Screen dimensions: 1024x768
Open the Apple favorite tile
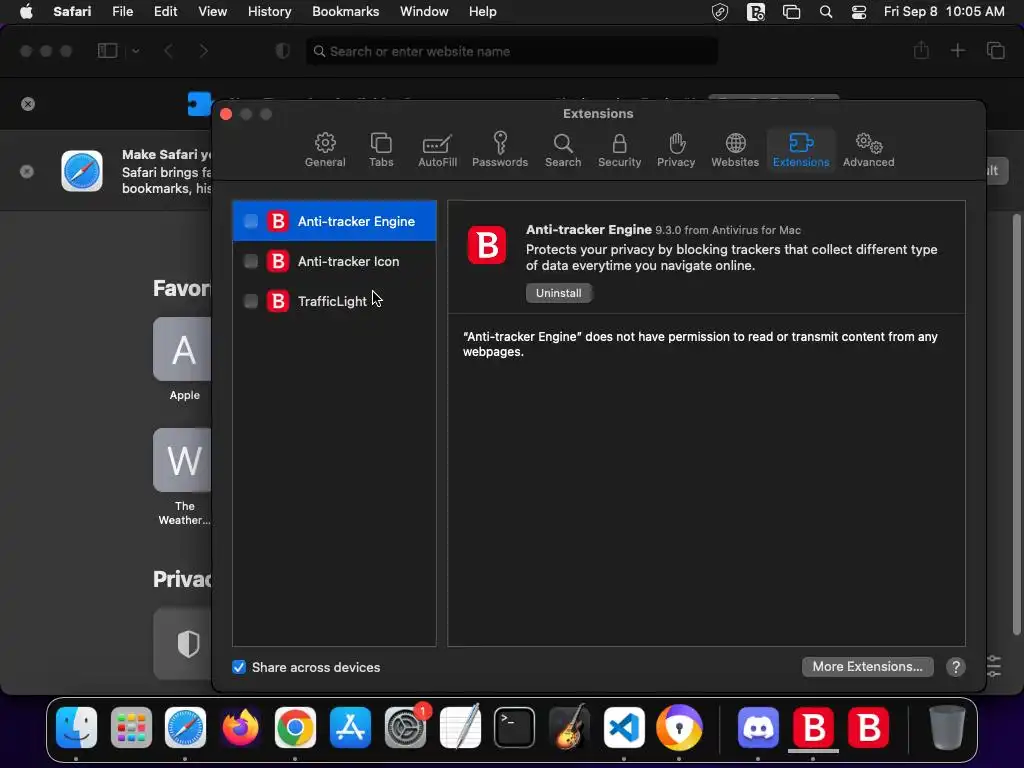[183, 349]
